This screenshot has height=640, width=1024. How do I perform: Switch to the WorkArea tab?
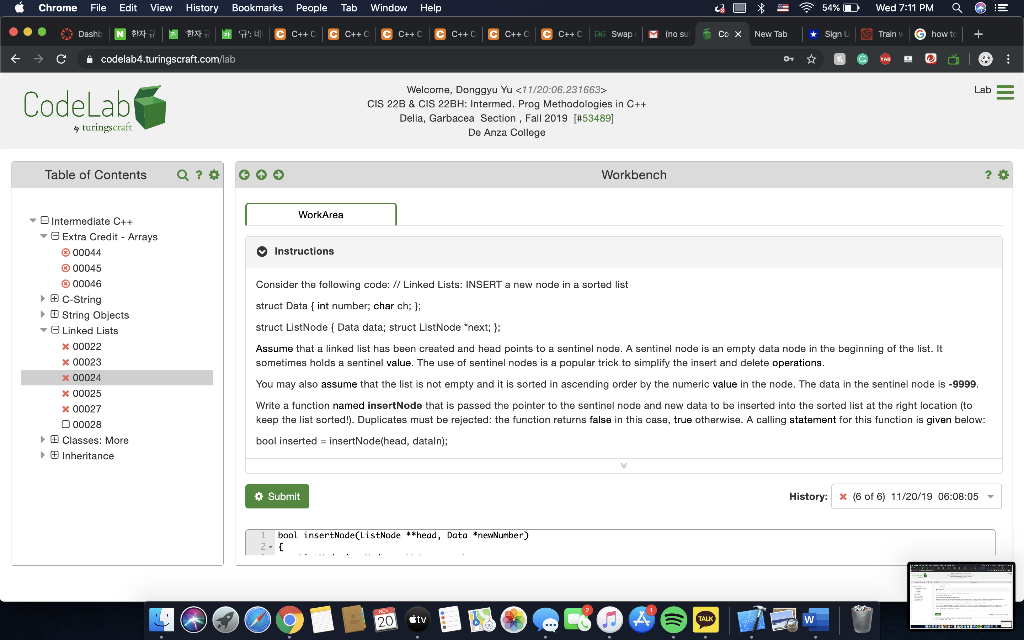click(x=320, y=214)
